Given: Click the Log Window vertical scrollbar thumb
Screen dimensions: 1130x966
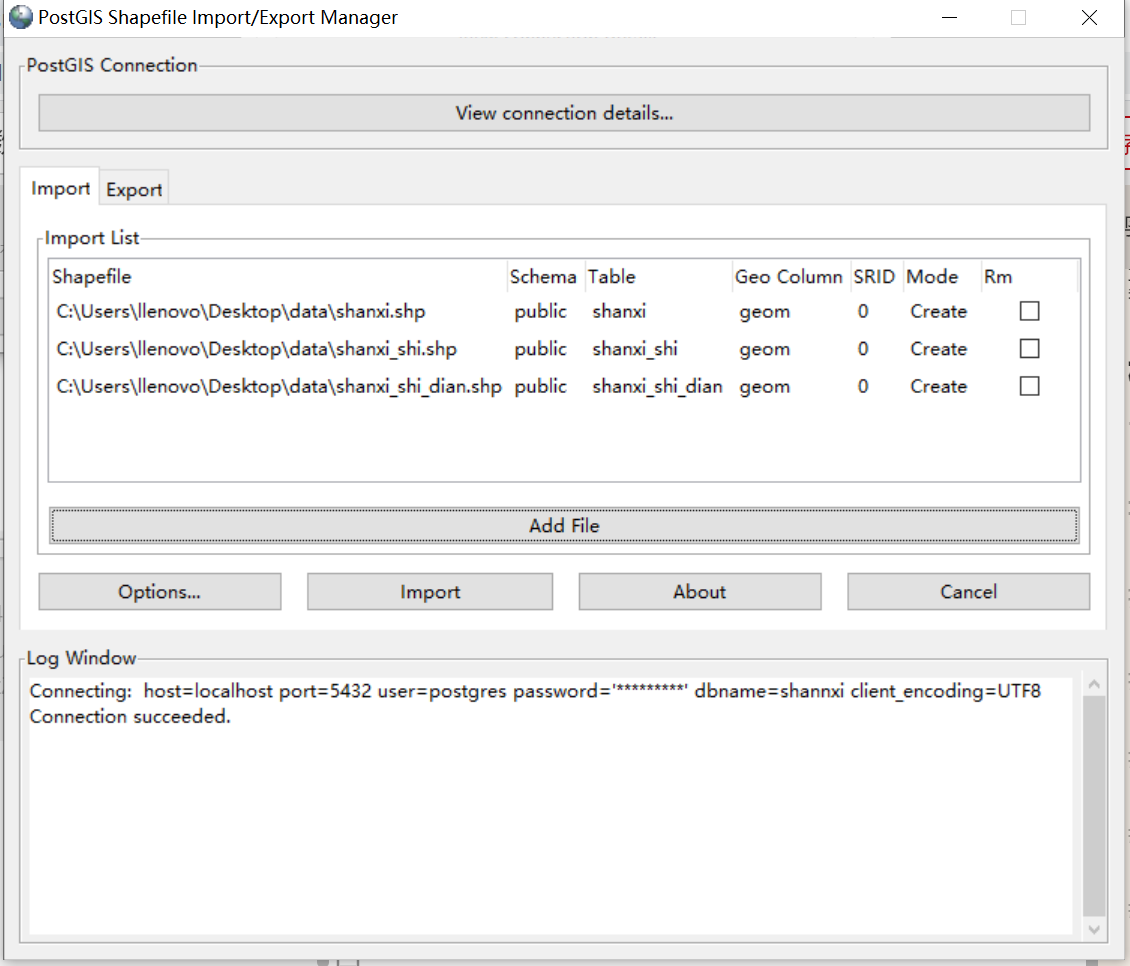Looking at the screenshot, I should 1094,806.
